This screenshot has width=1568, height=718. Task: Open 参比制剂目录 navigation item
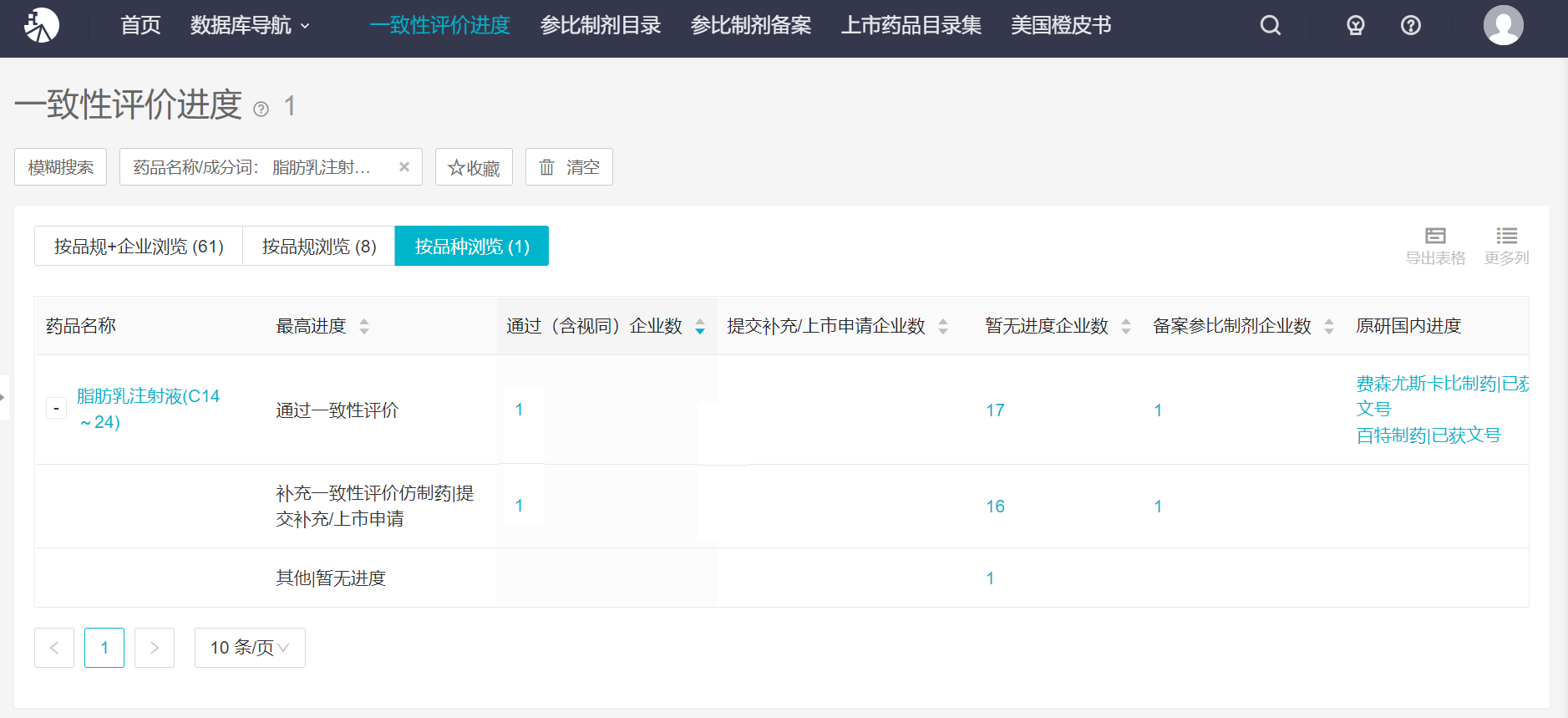pyautogui.click(x=601, y=25)
